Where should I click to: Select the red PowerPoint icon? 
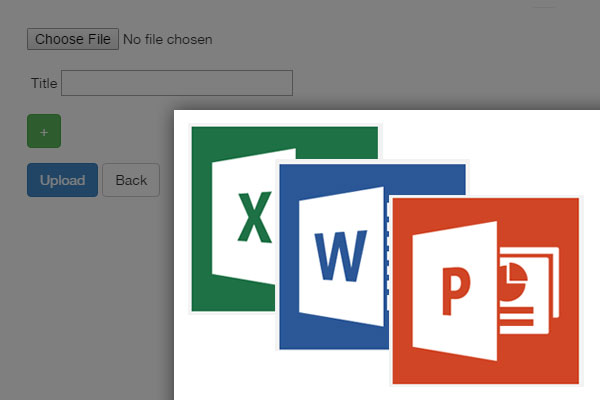[x=484, y=290]
